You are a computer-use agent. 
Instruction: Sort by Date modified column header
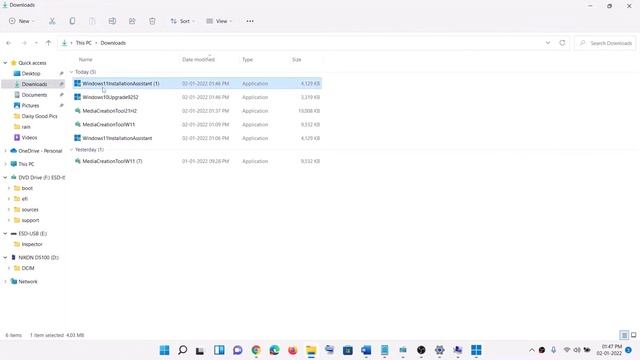point(198,60)
